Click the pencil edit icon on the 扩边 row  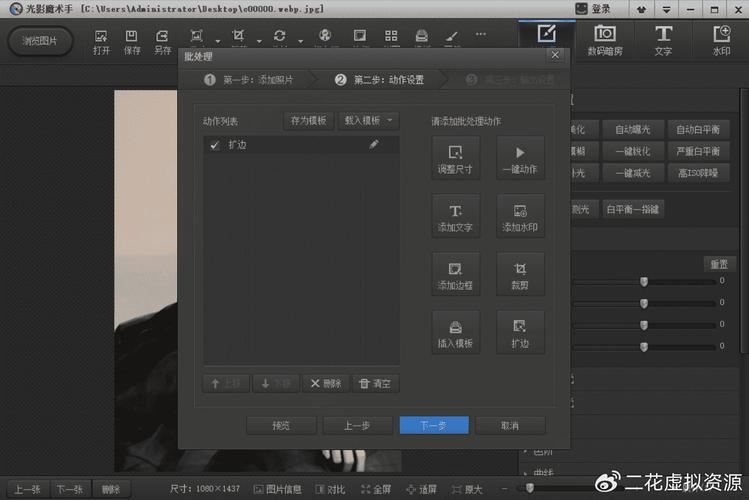[374, 144]
